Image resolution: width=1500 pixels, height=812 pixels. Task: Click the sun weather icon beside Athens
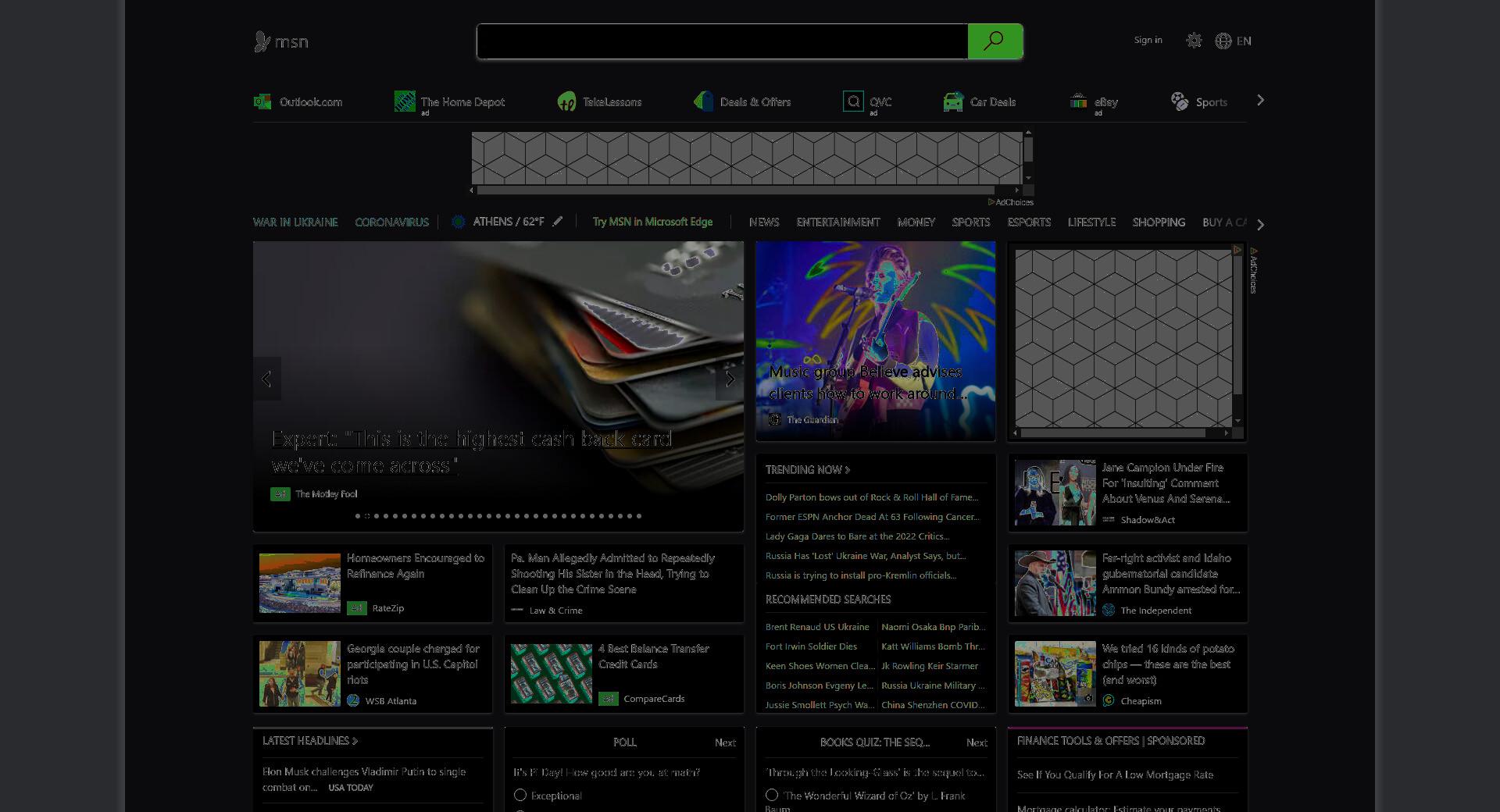coord(459,222)
